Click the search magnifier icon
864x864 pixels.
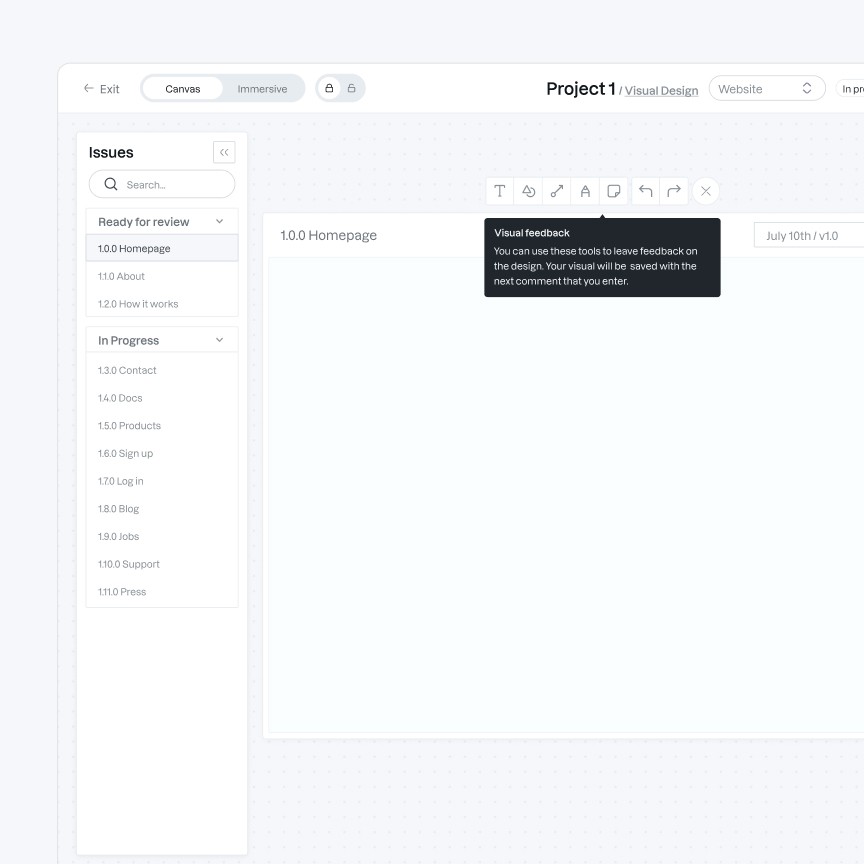coord(111,184)
